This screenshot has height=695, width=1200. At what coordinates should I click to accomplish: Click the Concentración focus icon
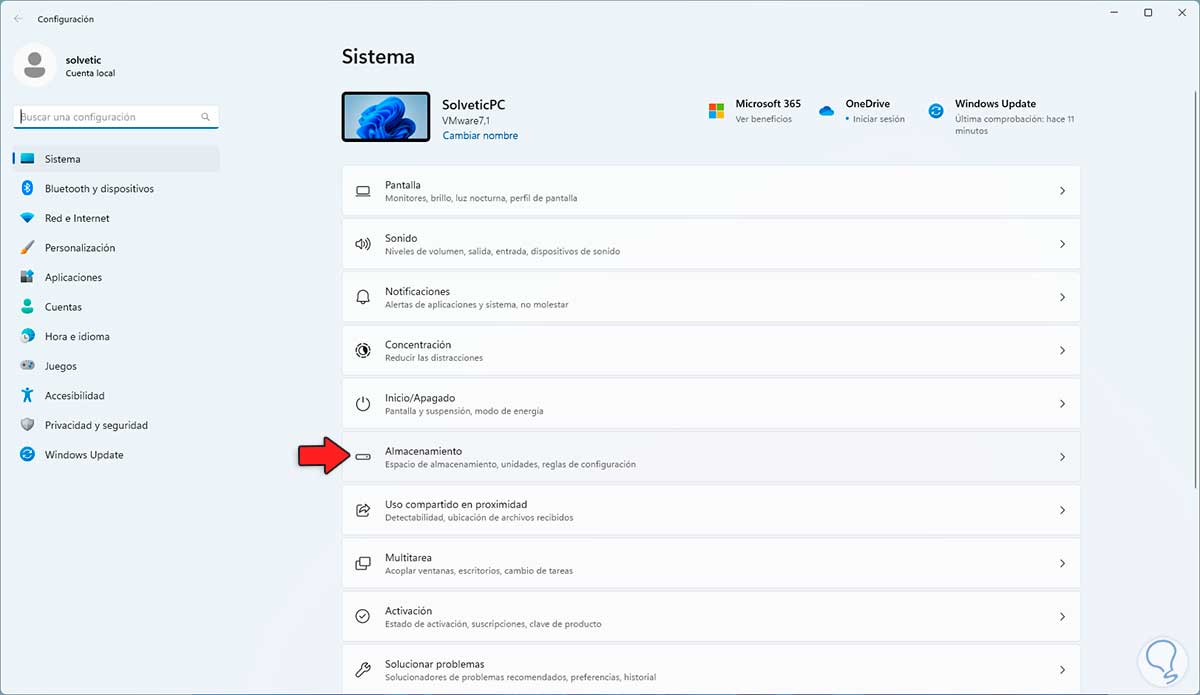tap(363, 350)
